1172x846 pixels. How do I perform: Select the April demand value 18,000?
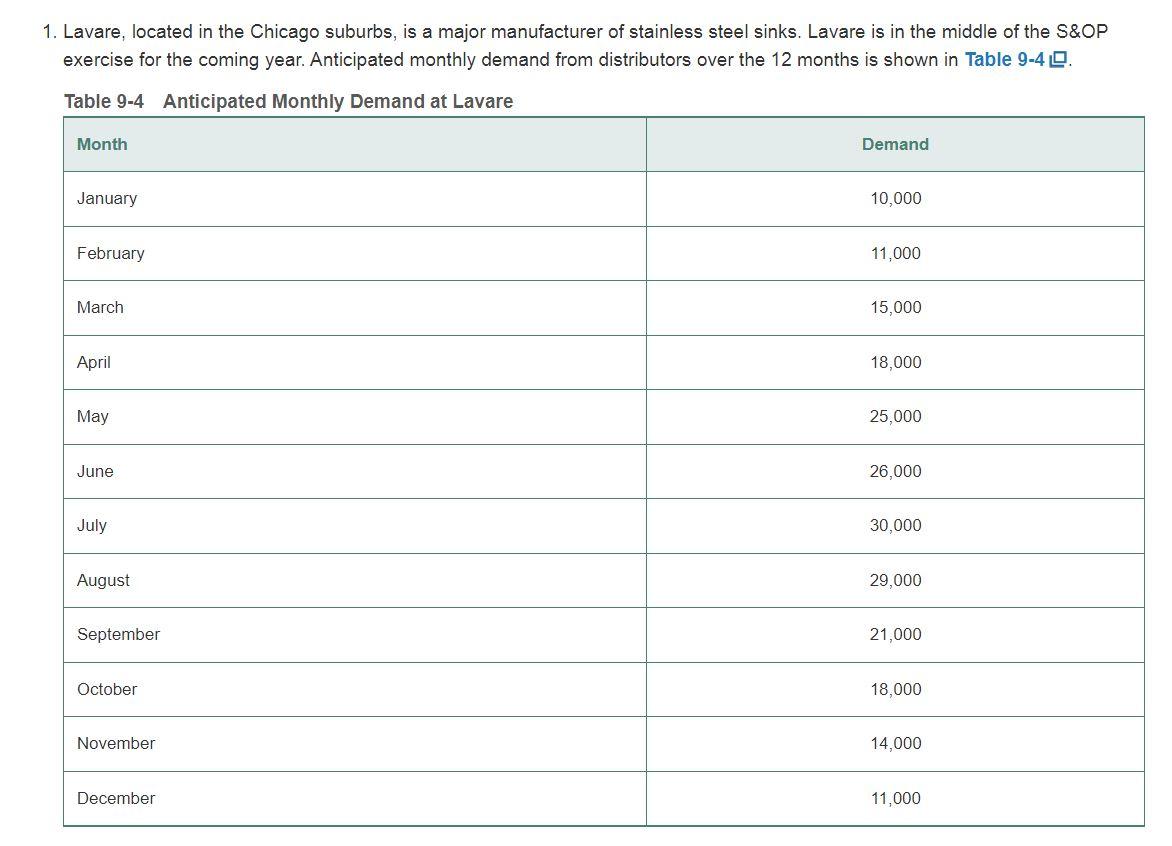tap(894, 362)
